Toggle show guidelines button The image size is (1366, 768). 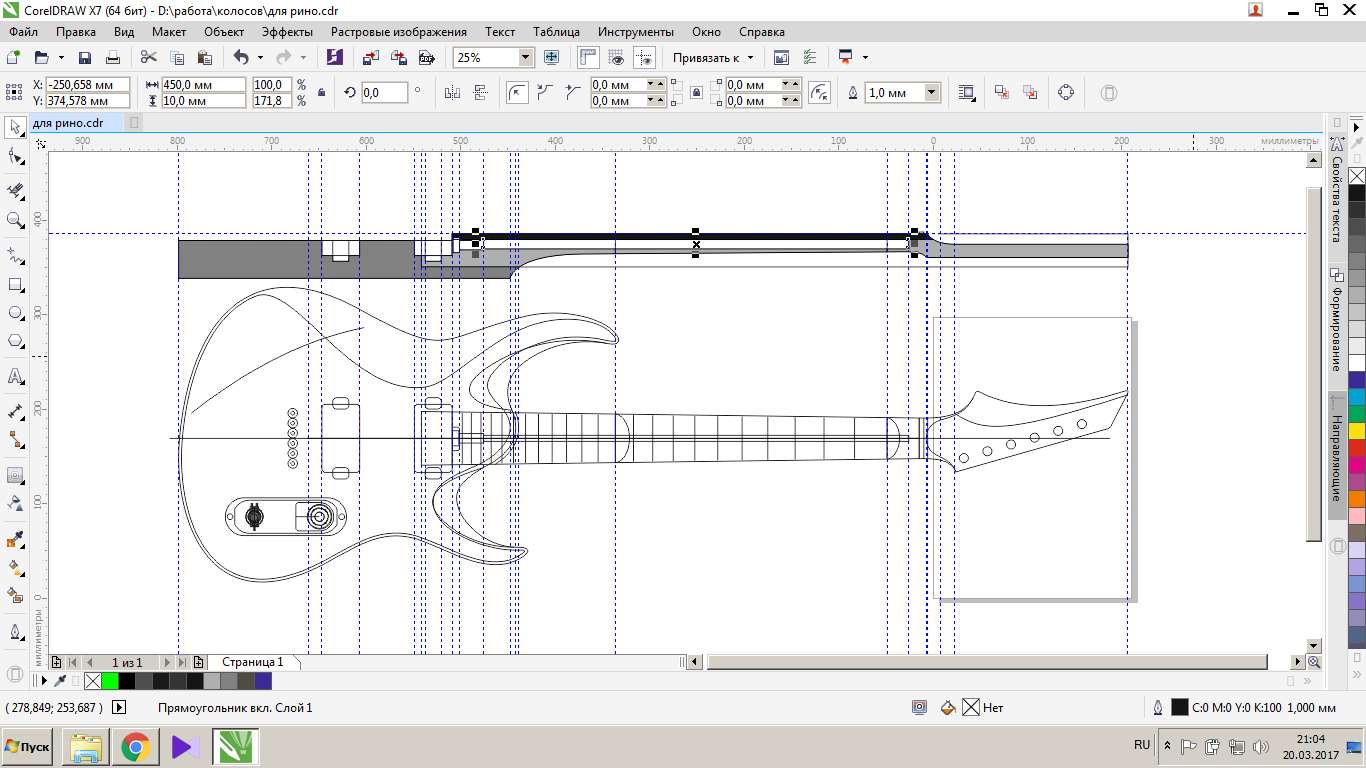644,58
